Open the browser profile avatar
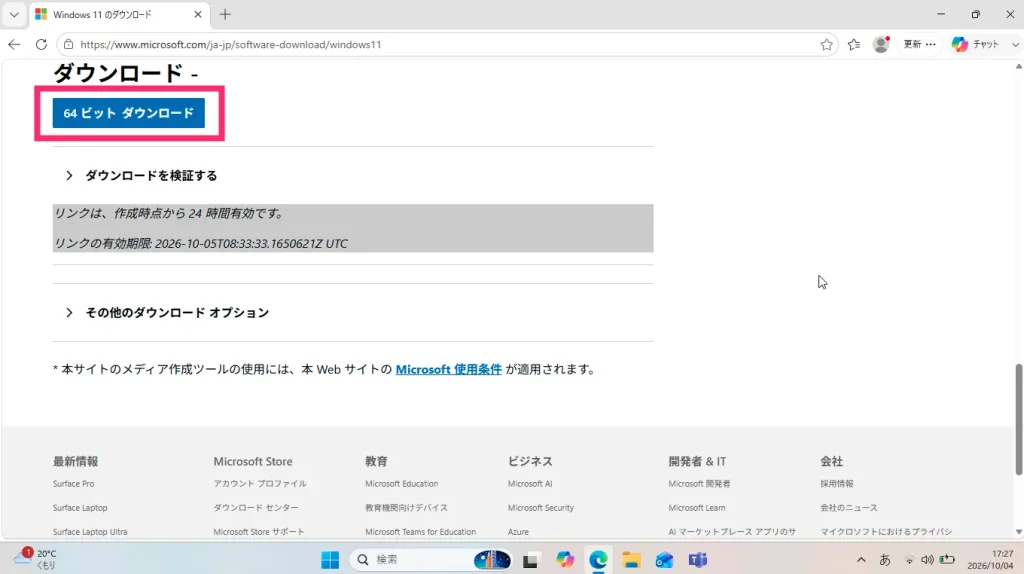The width and height of the screenshot is (1024, 574). pos(881,44)
